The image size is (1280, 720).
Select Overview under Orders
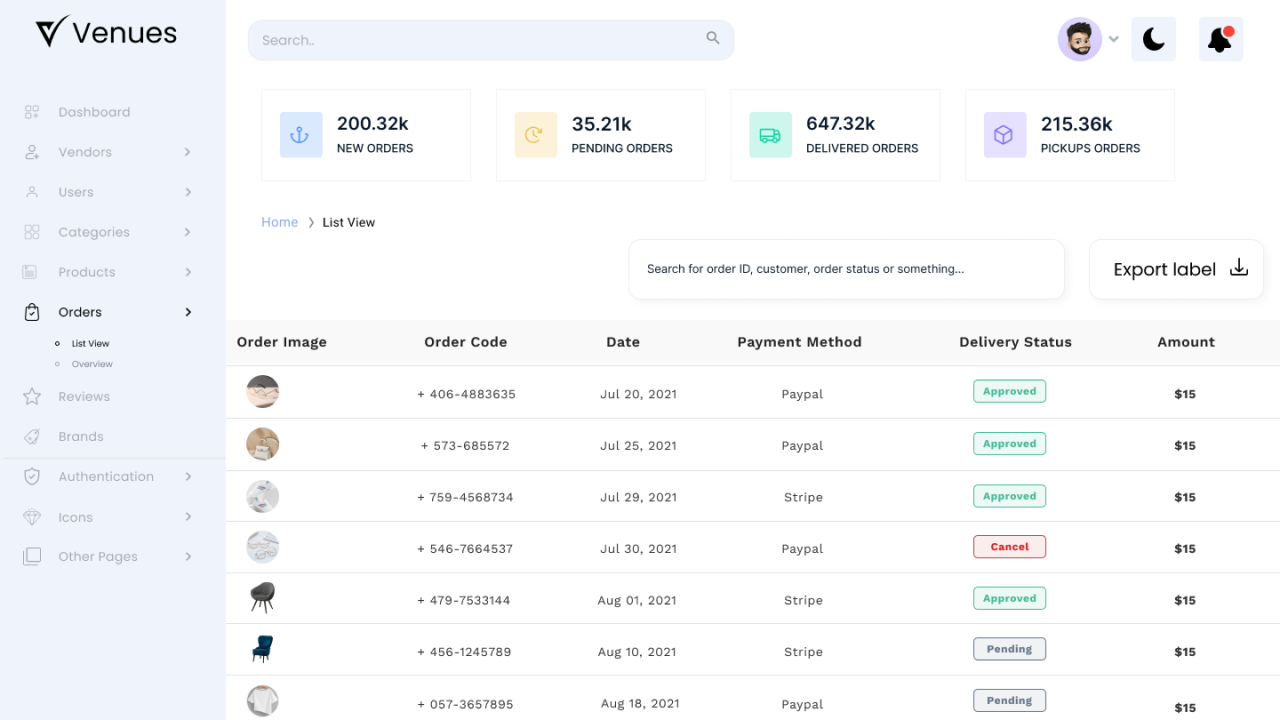(x=92, y=364)
